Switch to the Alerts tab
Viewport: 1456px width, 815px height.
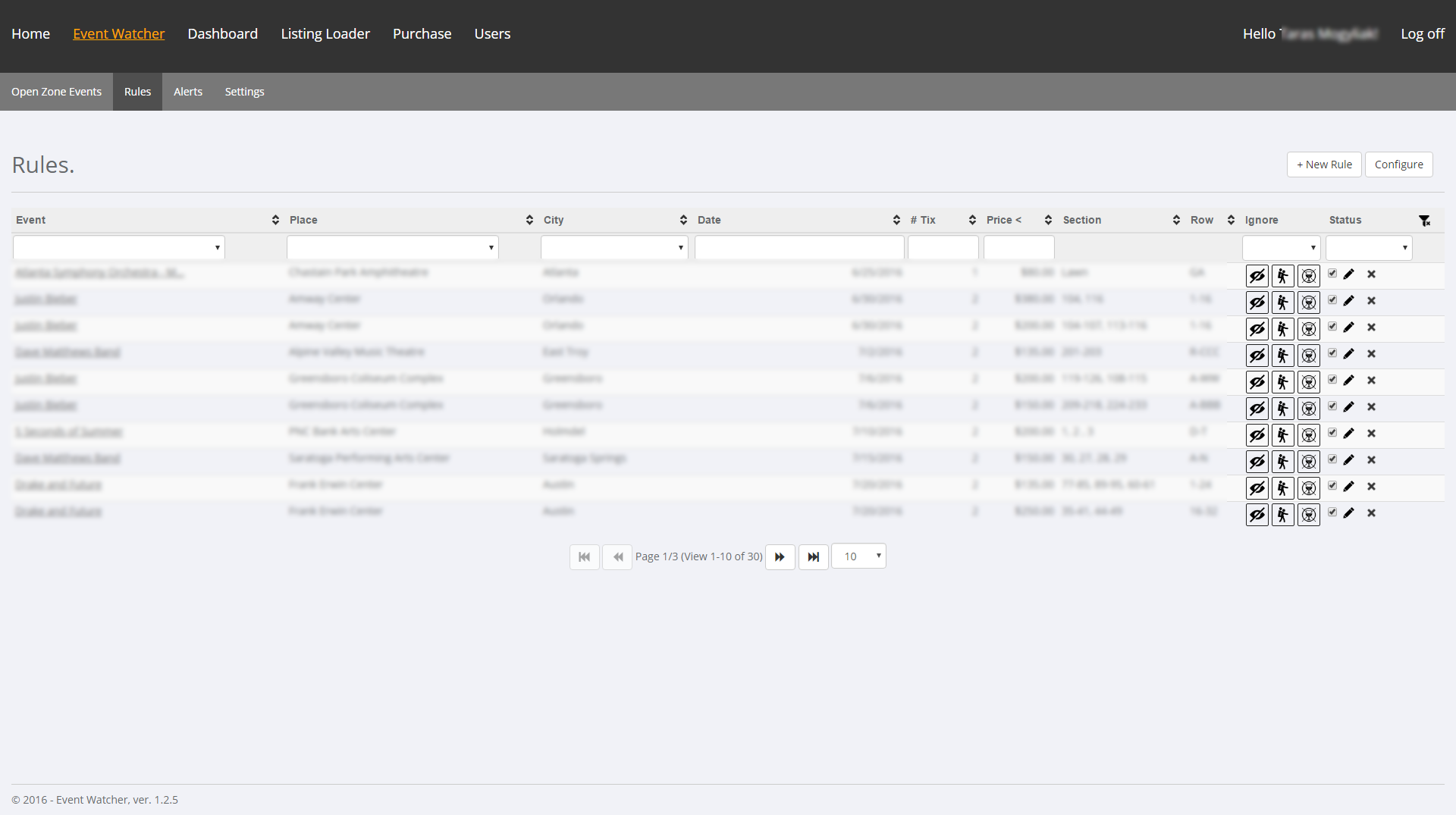point(188,91)
